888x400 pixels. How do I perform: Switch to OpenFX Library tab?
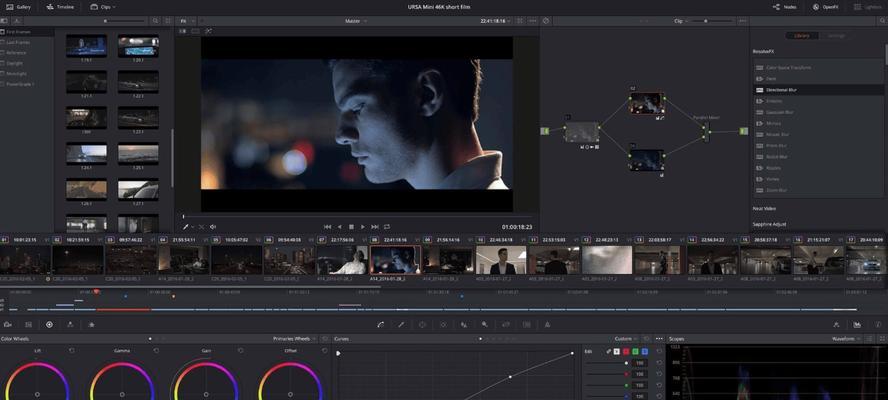coord(802,36)
